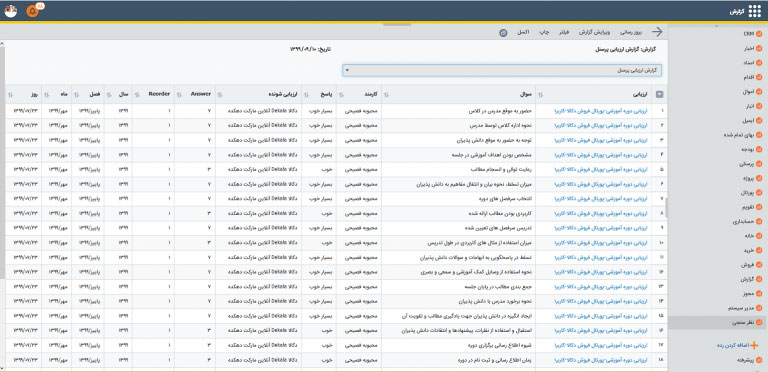Open the بودجه module in sidebar

tap(751, 149)
